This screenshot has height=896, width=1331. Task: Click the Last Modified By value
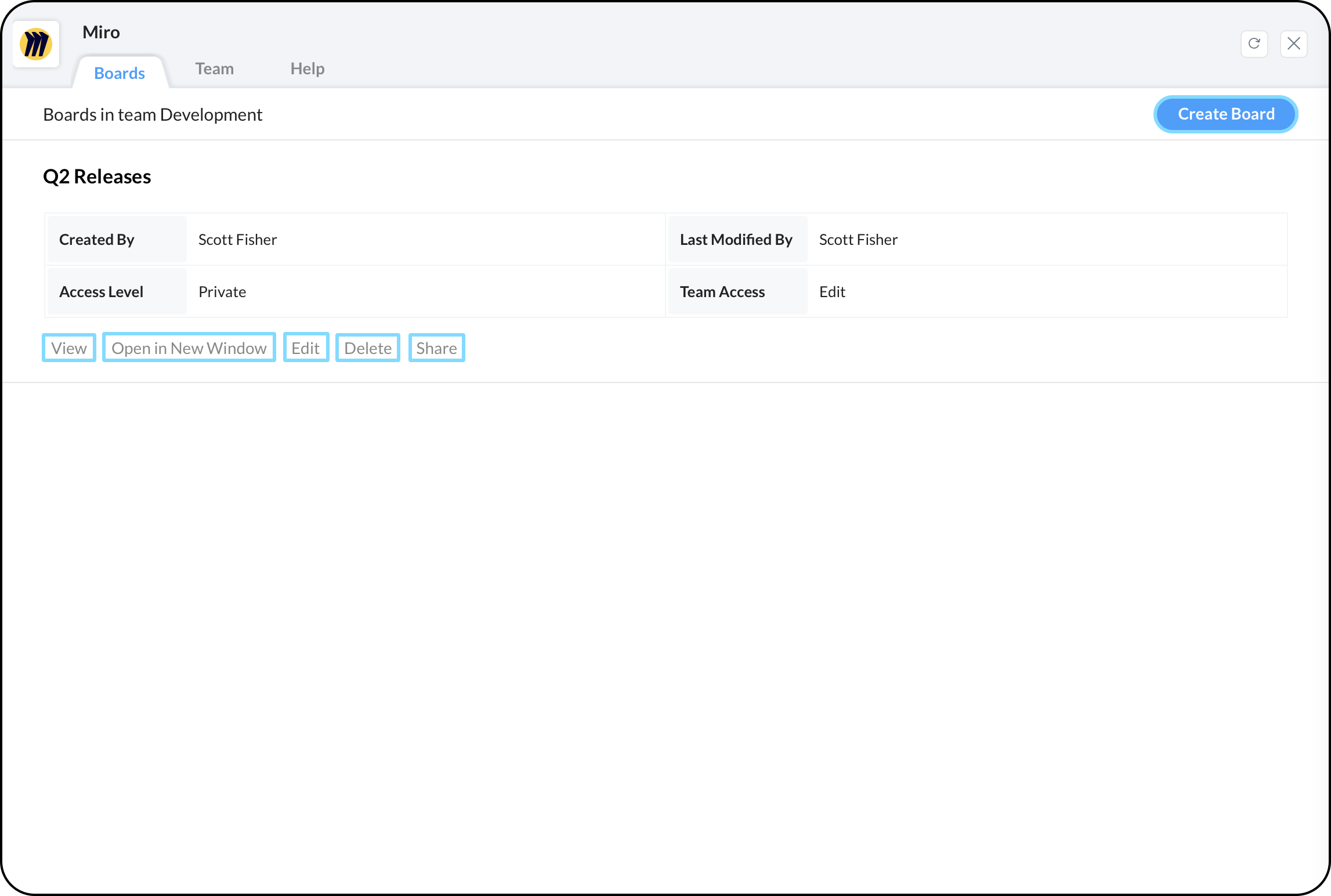(858, 240)
